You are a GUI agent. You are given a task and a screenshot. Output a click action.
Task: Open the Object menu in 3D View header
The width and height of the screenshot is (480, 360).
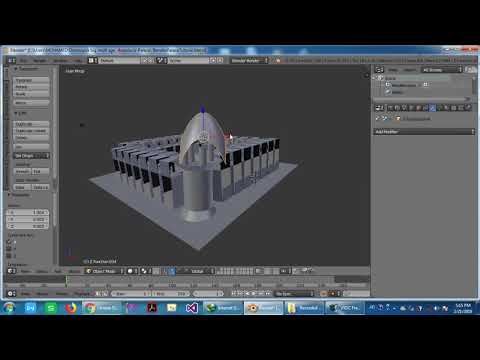pos(74,271)
